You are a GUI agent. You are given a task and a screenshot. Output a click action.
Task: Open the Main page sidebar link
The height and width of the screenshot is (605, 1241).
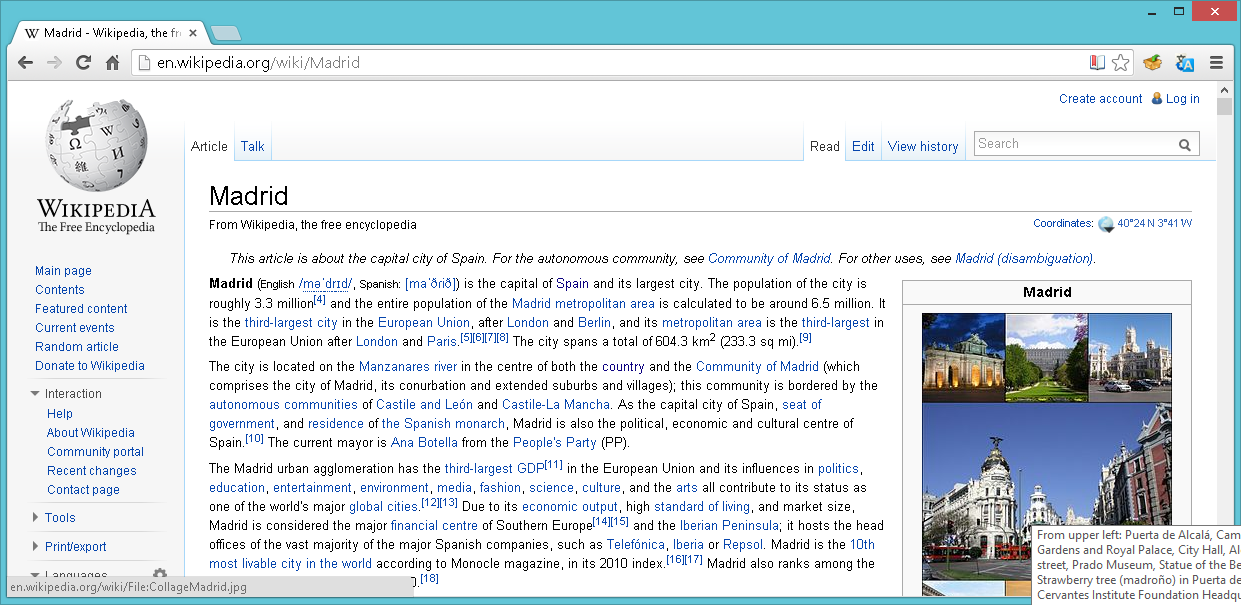pyautogui.click(x=63, y=271)
